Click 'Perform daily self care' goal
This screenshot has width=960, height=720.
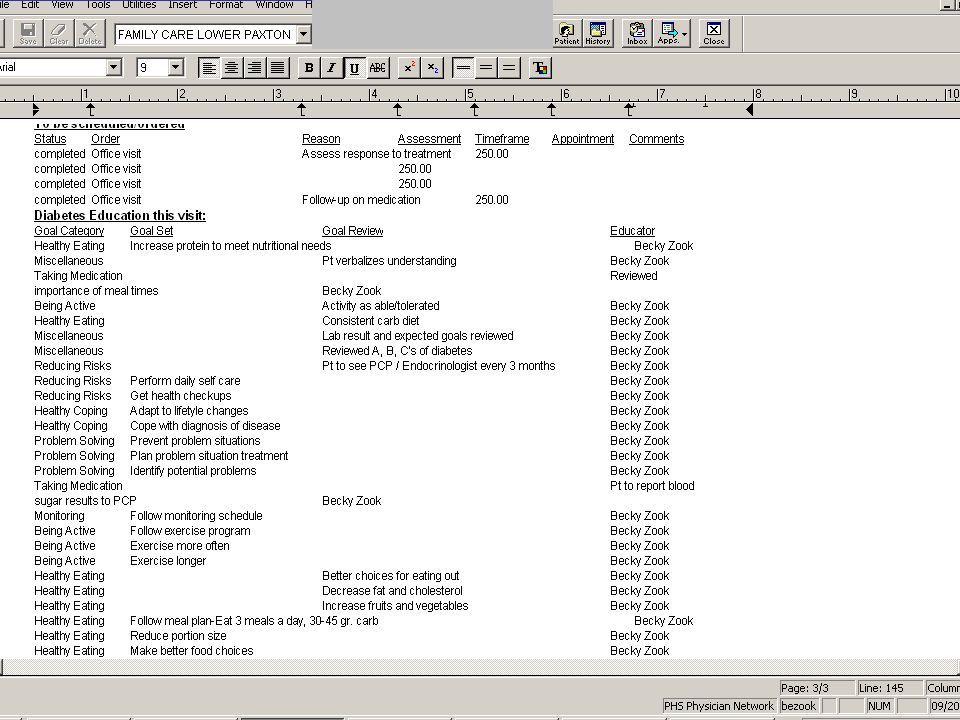coord(185,381)
